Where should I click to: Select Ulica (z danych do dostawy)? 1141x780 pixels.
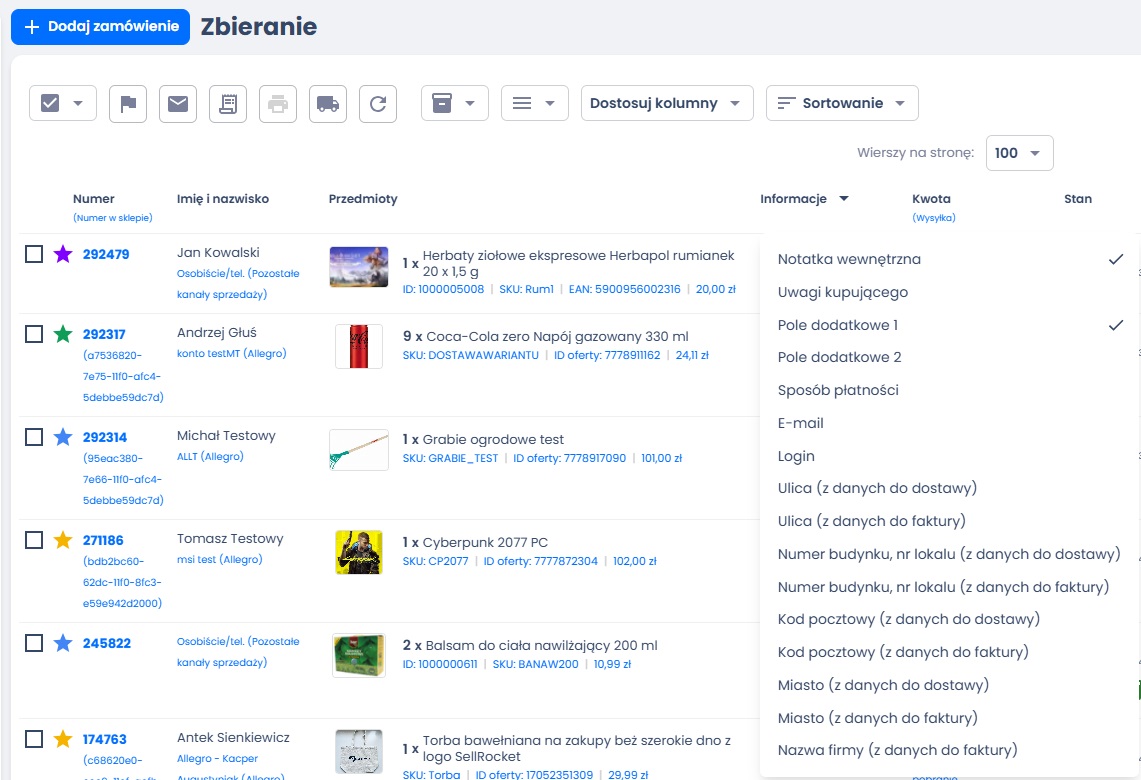tap(949, 488)
